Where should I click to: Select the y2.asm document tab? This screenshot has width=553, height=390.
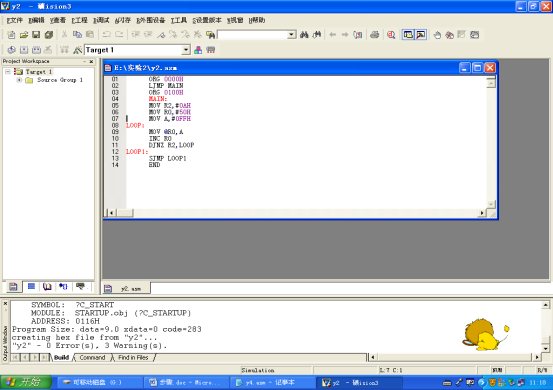coord(126,288)
